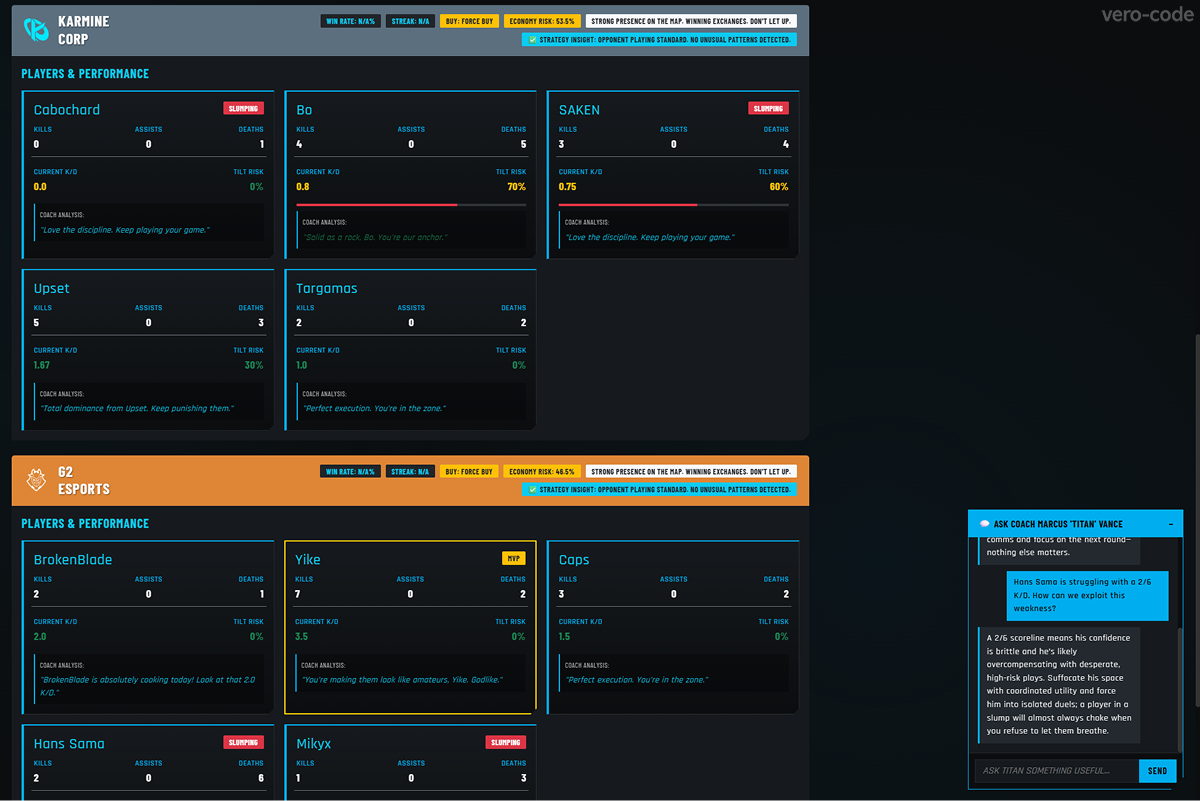
Task: Open BrokenBlade's player card
Action: pyautogui.click(x=148, y=627)
